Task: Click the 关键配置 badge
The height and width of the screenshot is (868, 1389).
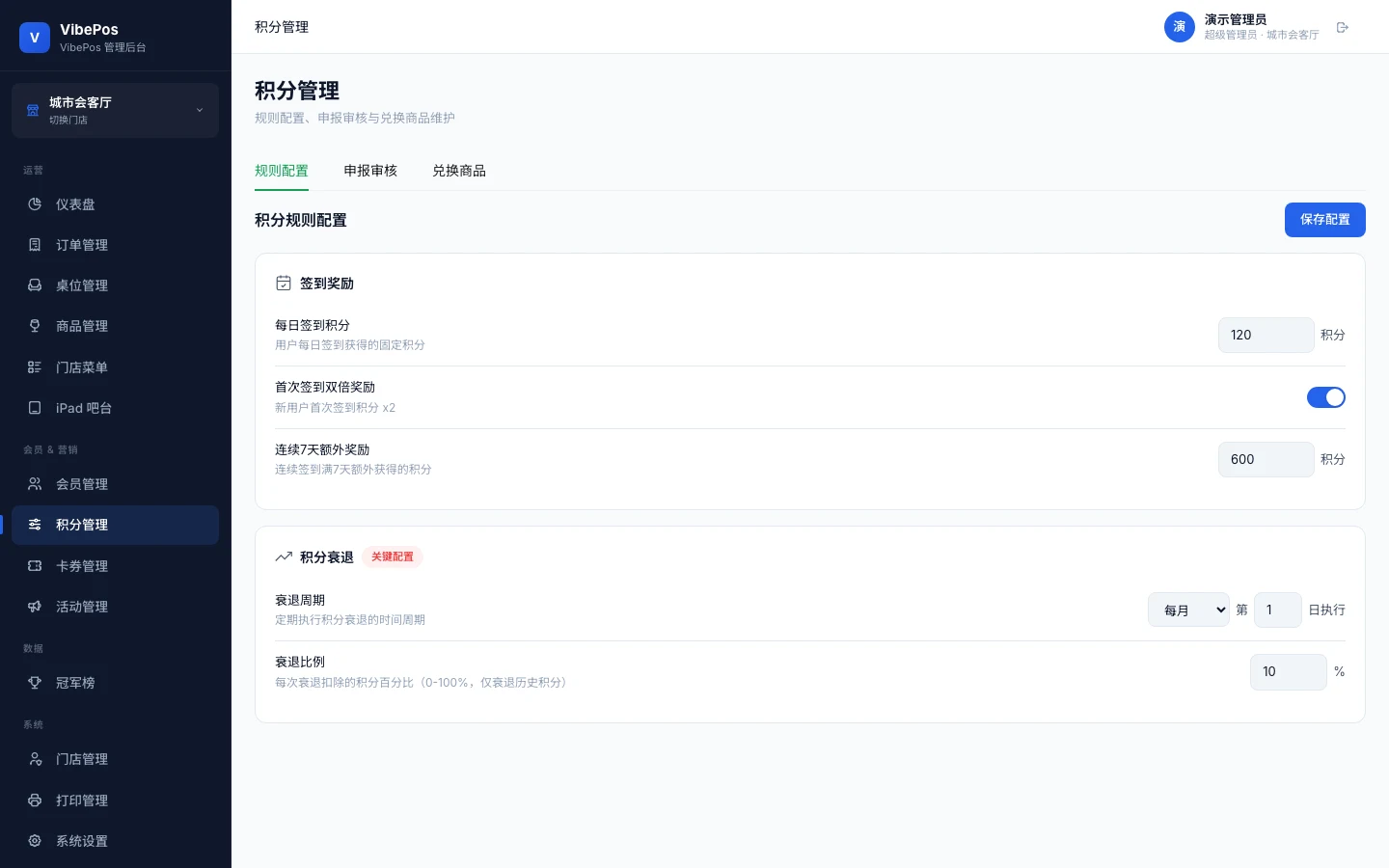Action: [393, 556]
